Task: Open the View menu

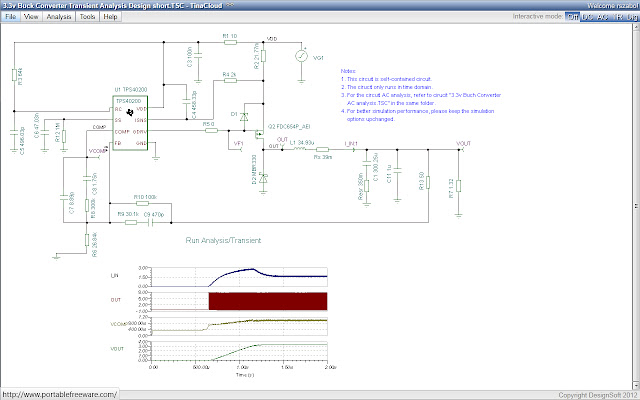Action: tap(31, 18)
